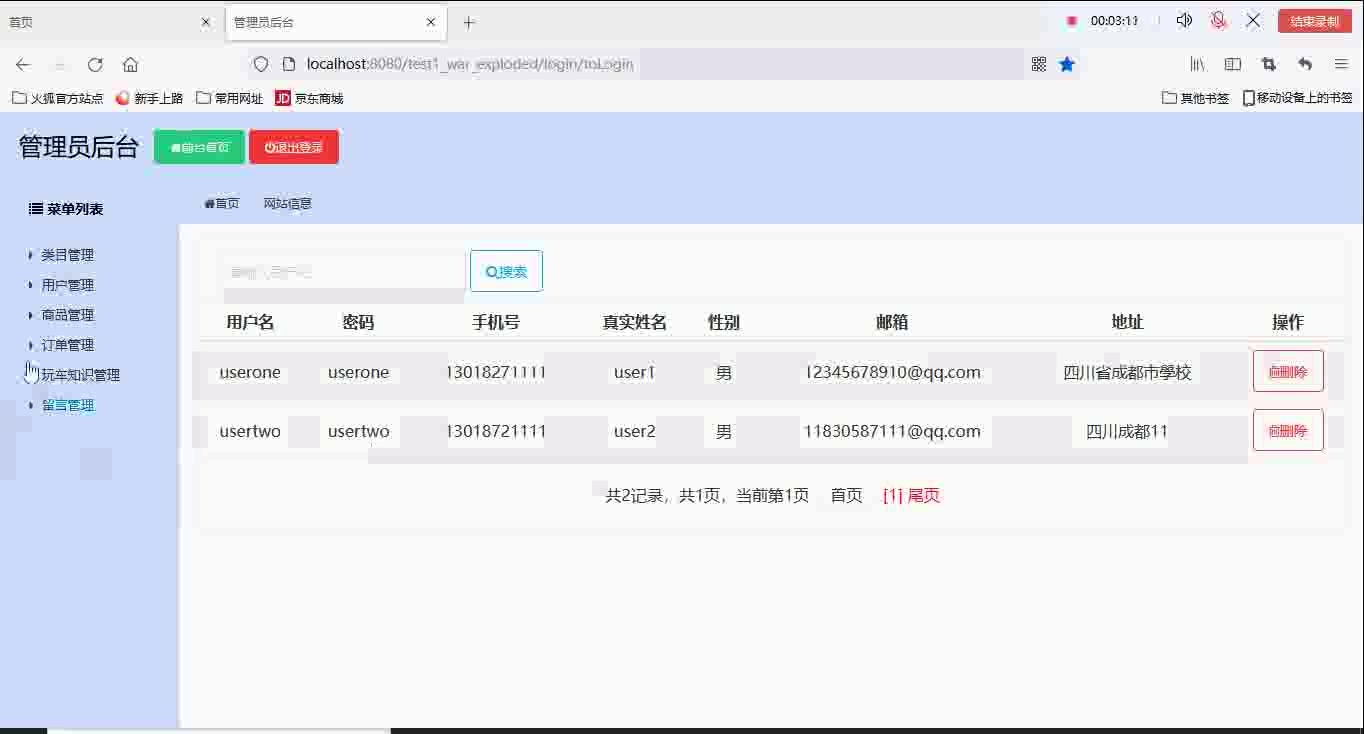Click the red 退出登录 button
Image resolution: width=1364 pixels, height=734 pixels.
pyautogui.click(x=294, y=147)
